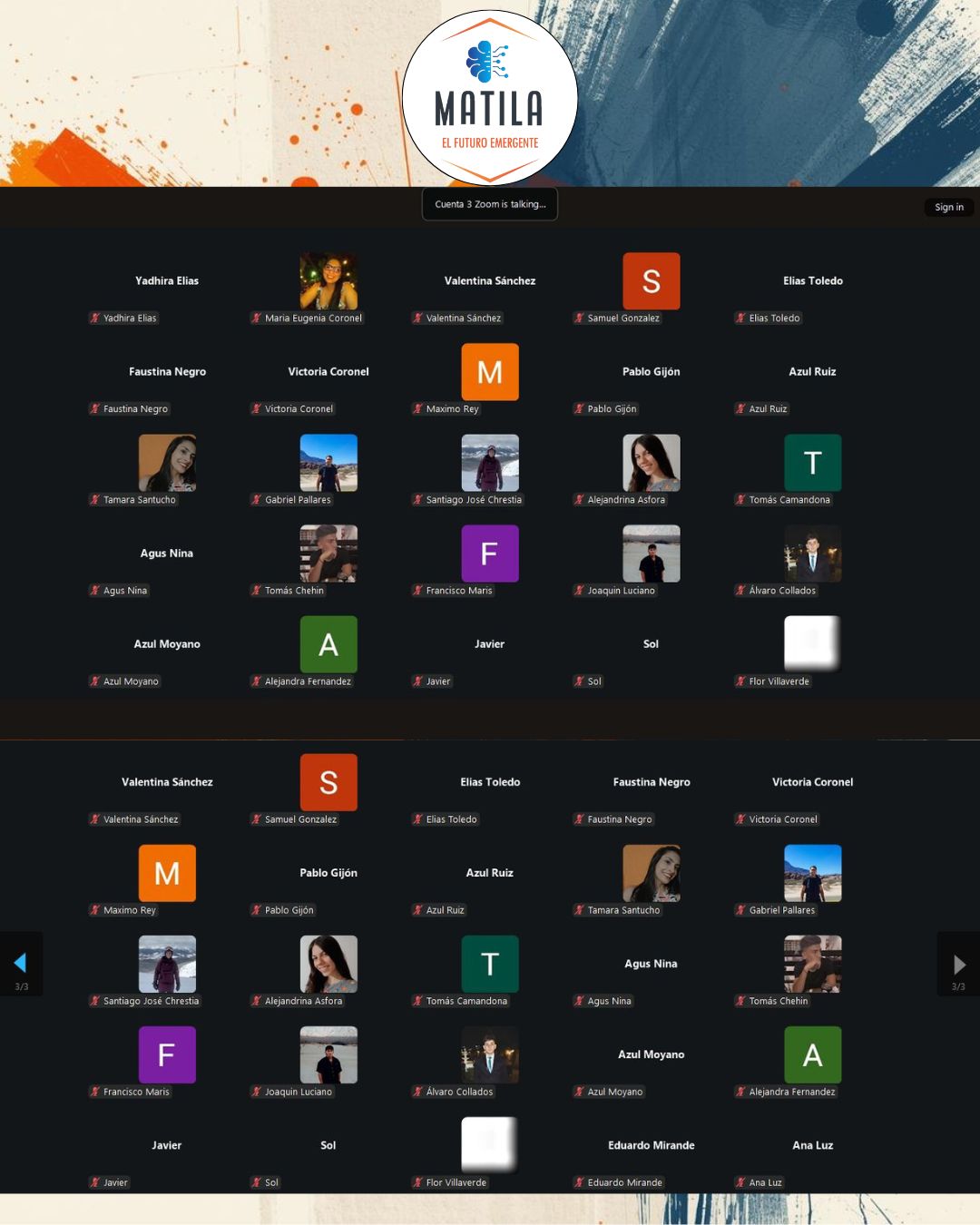Click Flor Villaverde's blurred thumbnail in lower grid

click(x=490, y=1145)
